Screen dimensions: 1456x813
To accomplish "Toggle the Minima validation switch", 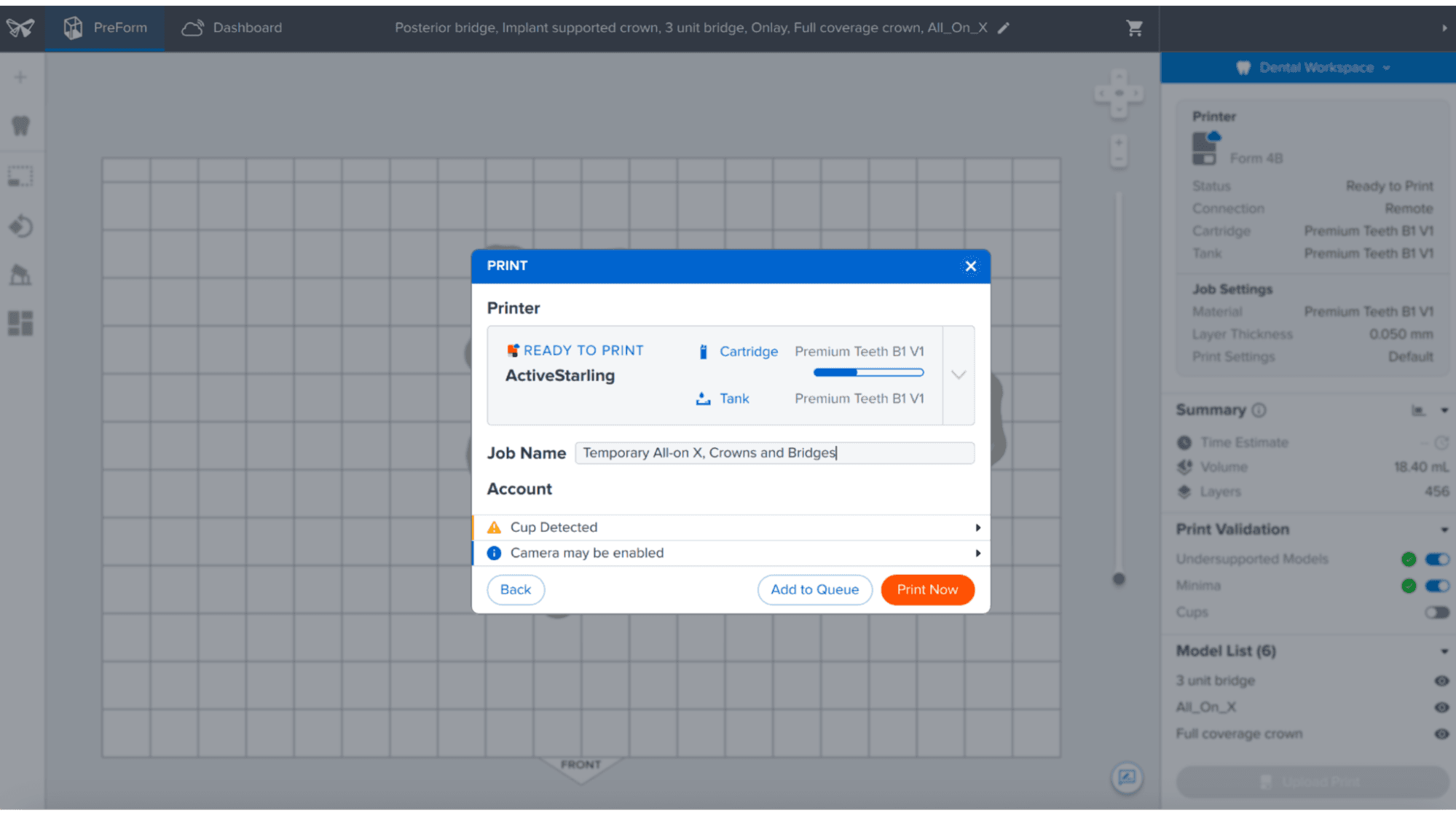I will [x=1436, y=586].
